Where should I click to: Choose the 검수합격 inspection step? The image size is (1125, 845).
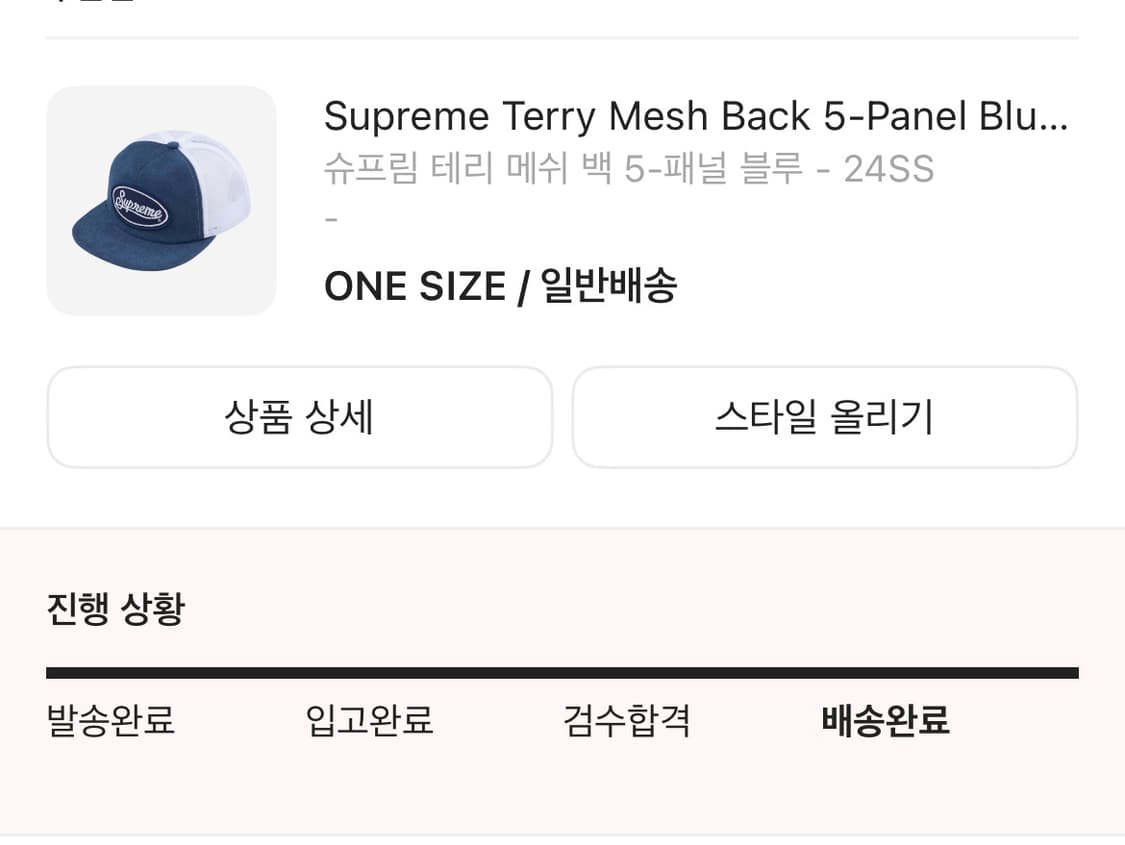point(627,720)
